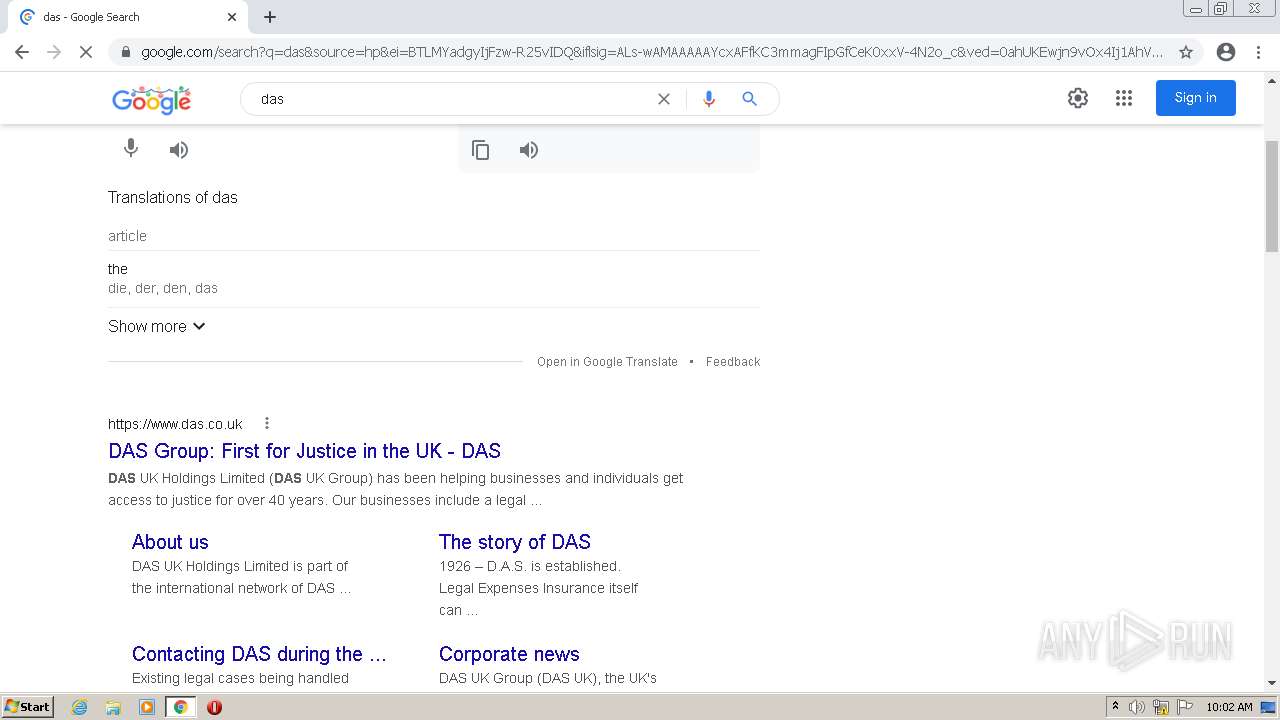Open File Explorer from taskbar
The height and width of the screenshot is (720, 1280).
click(113, 707)
